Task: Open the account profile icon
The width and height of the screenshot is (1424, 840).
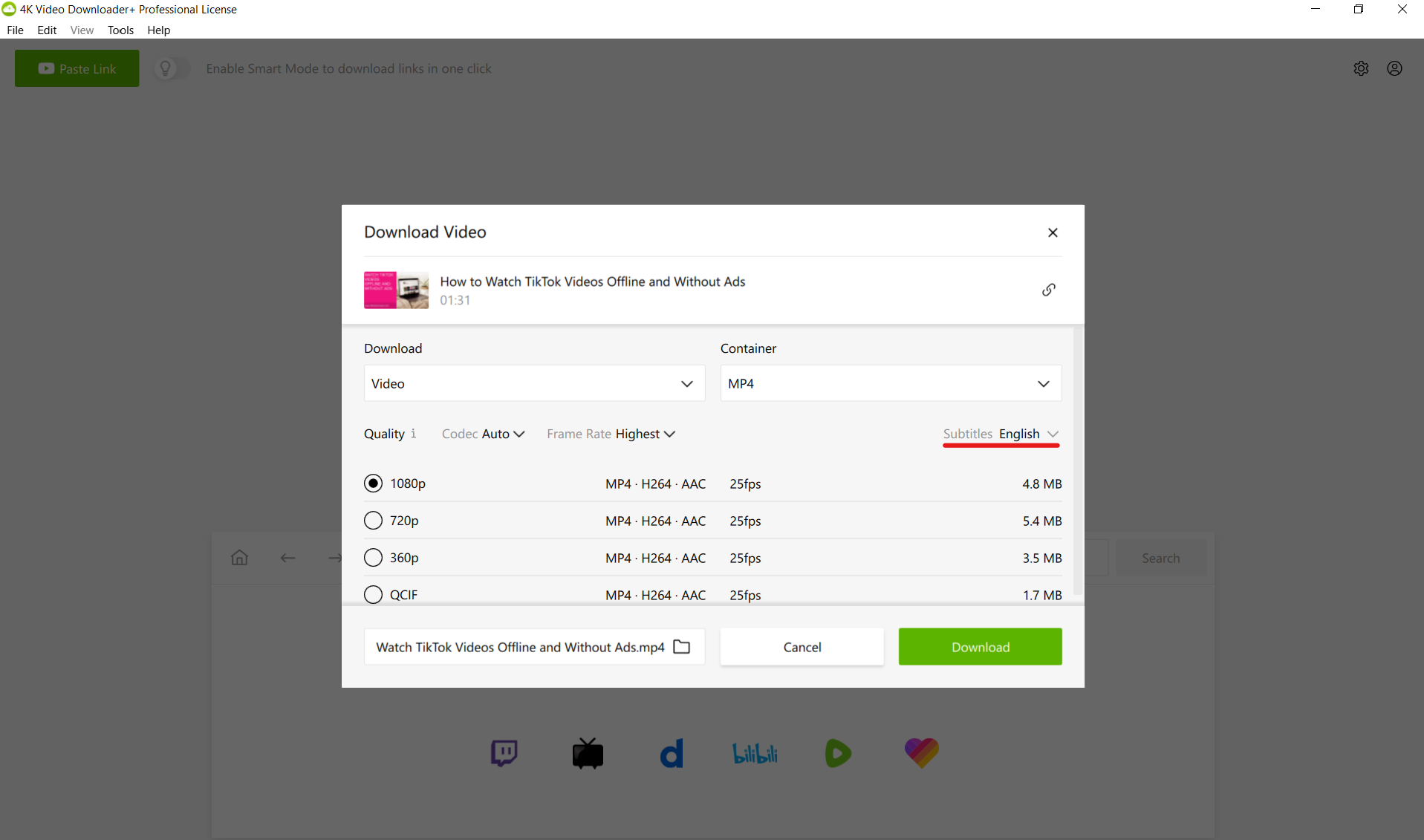Action: point(1395,68)
